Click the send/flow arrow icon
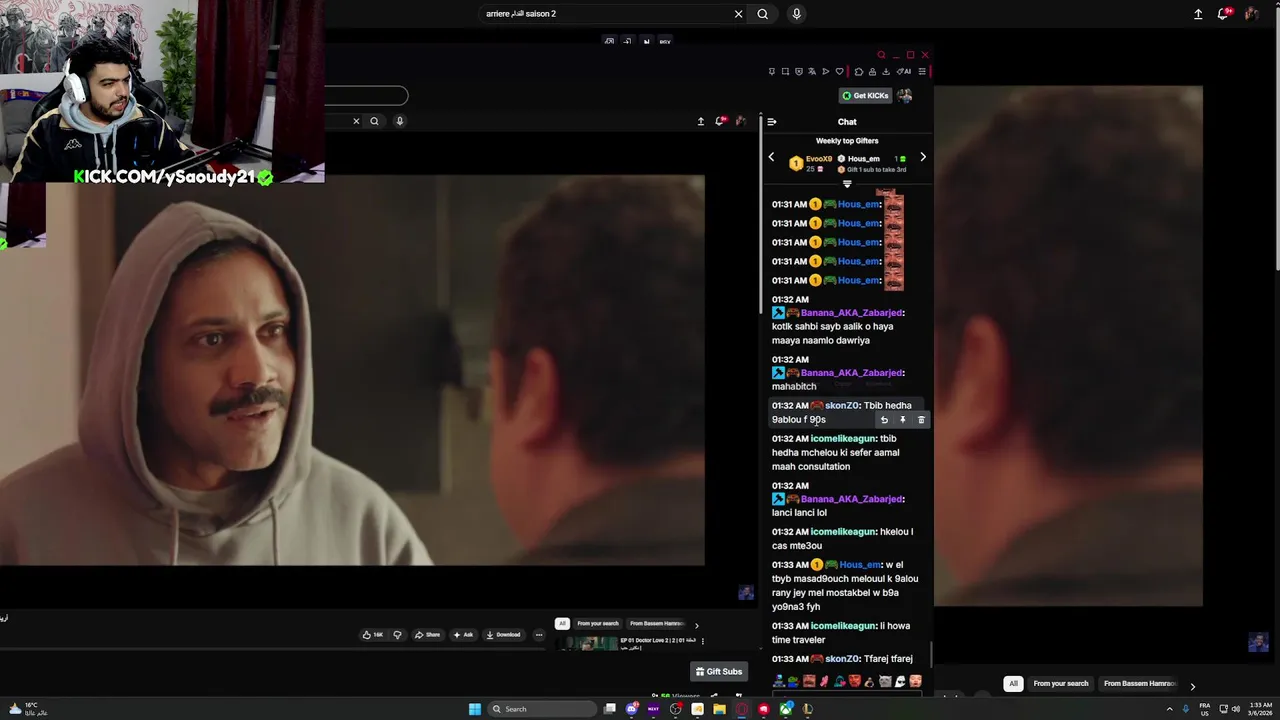This screenshot has height=720, width=1280. (826, 71)
